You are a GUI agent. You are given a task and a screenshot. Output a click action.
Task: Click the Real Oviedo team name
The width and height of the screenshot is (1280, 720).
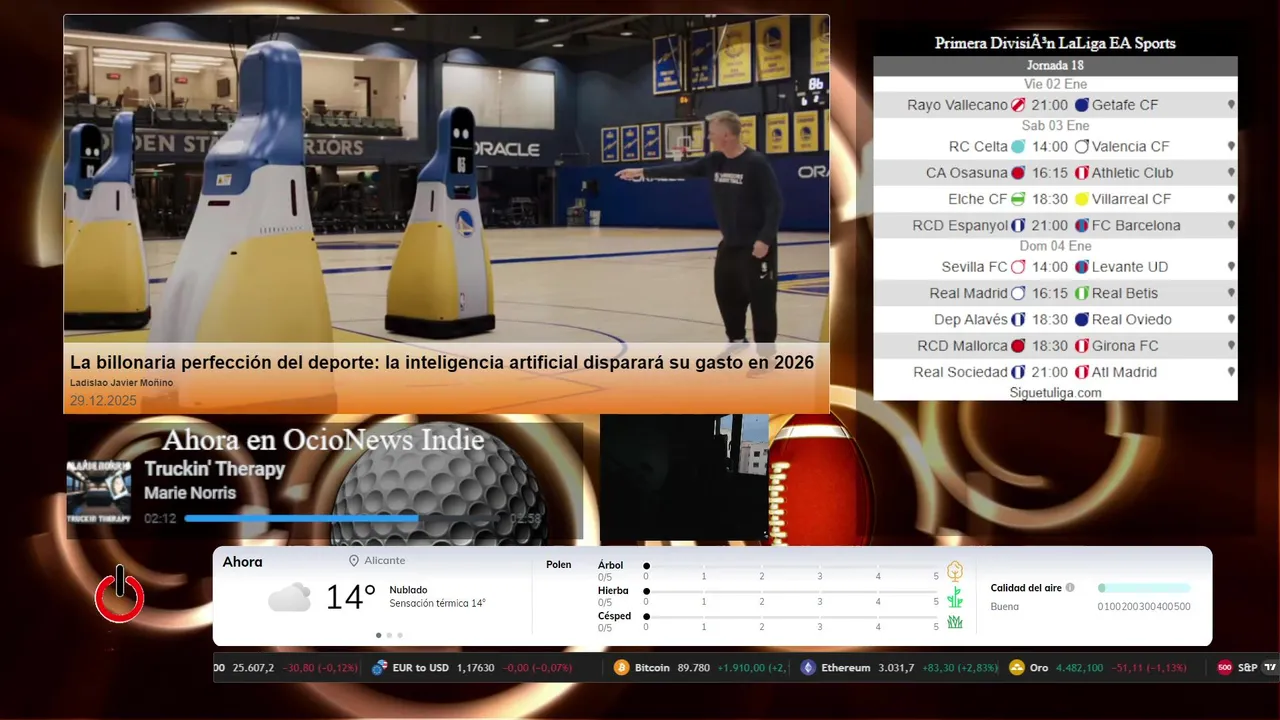(1132, 319)
